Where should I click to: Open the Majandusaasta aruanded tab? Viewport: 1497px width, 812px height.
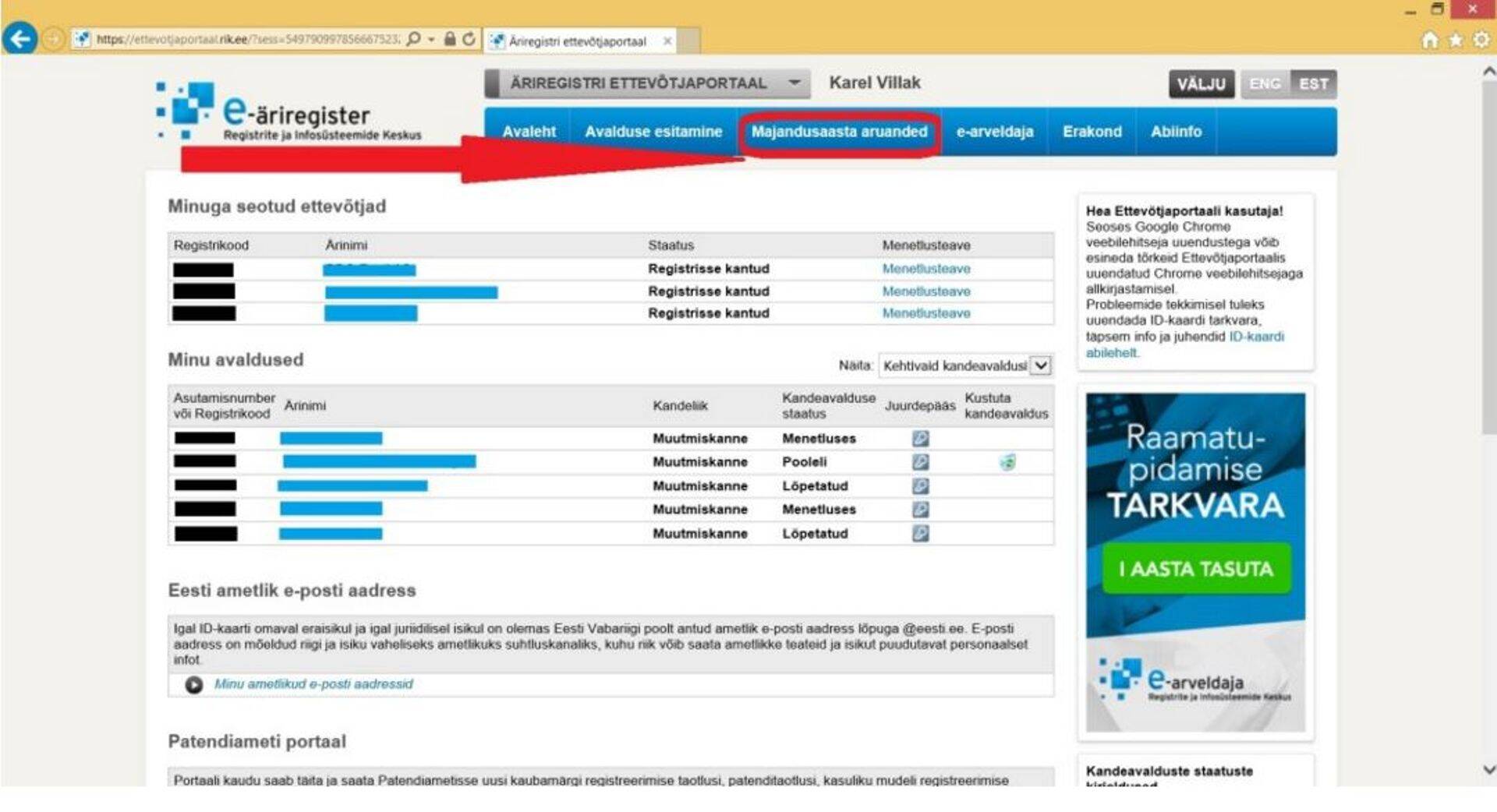tap(839, 132)
